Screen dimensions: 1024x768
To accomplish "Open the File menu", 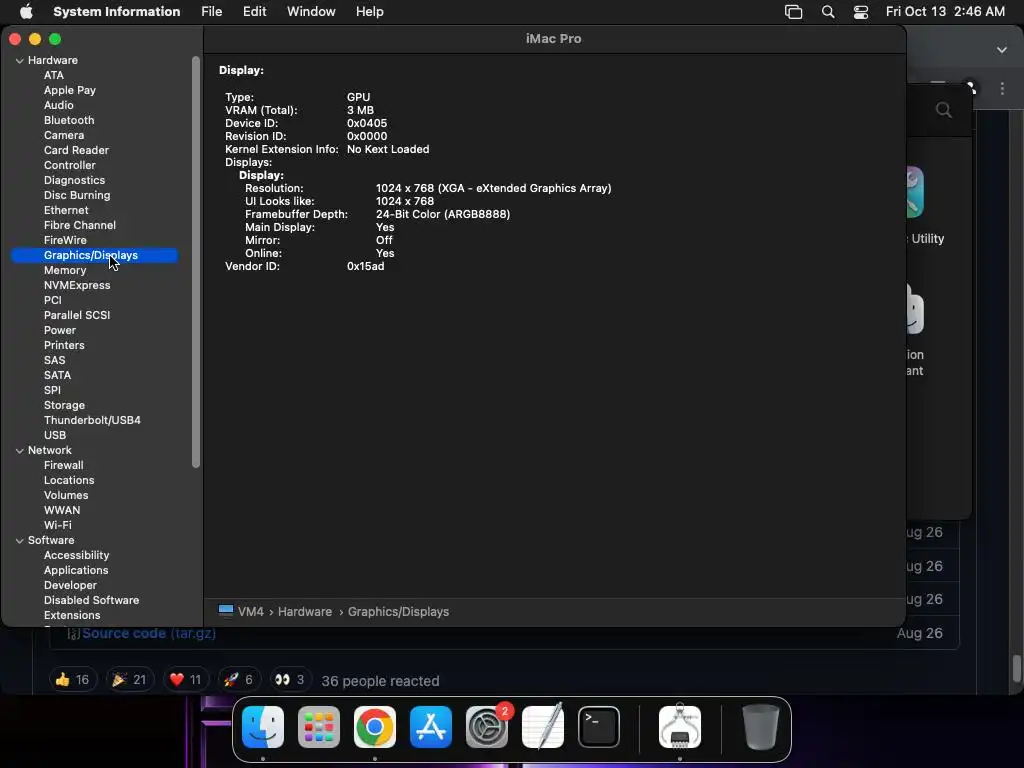I will (212, 12).
